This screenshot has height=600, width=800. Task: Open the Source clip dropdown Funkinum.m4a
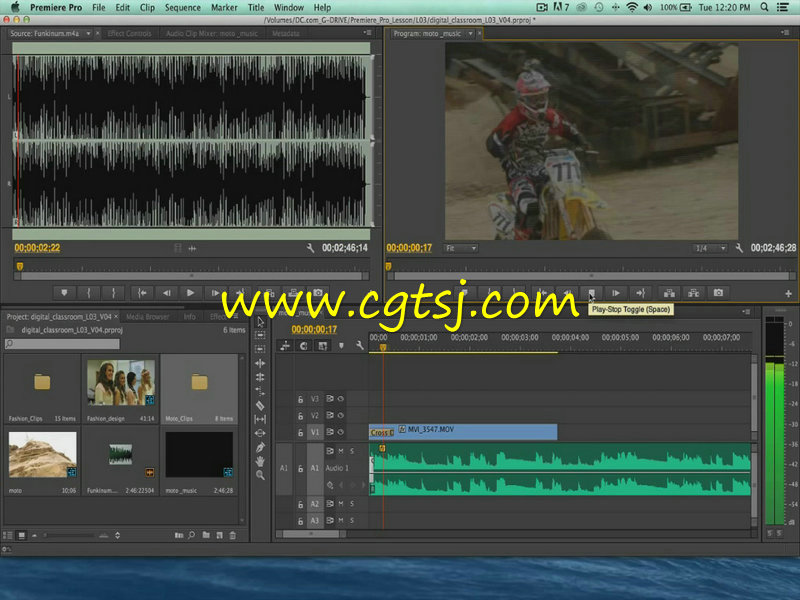[x=88, y=33]
